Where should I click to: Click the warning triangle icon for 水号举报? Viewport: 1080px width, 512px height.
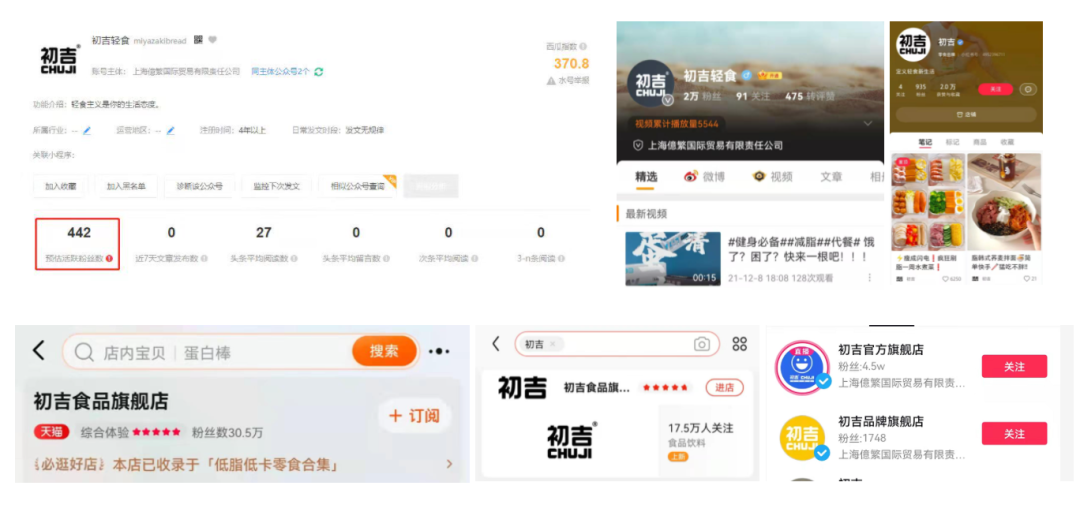(x=551, y=81)
